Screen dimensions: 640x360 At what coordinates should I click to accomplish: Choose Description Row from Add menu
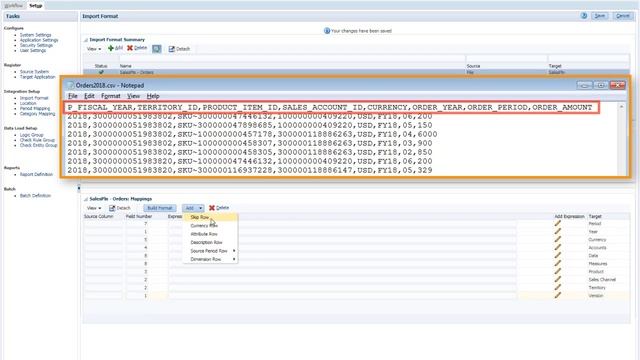[x=206, y=242]
